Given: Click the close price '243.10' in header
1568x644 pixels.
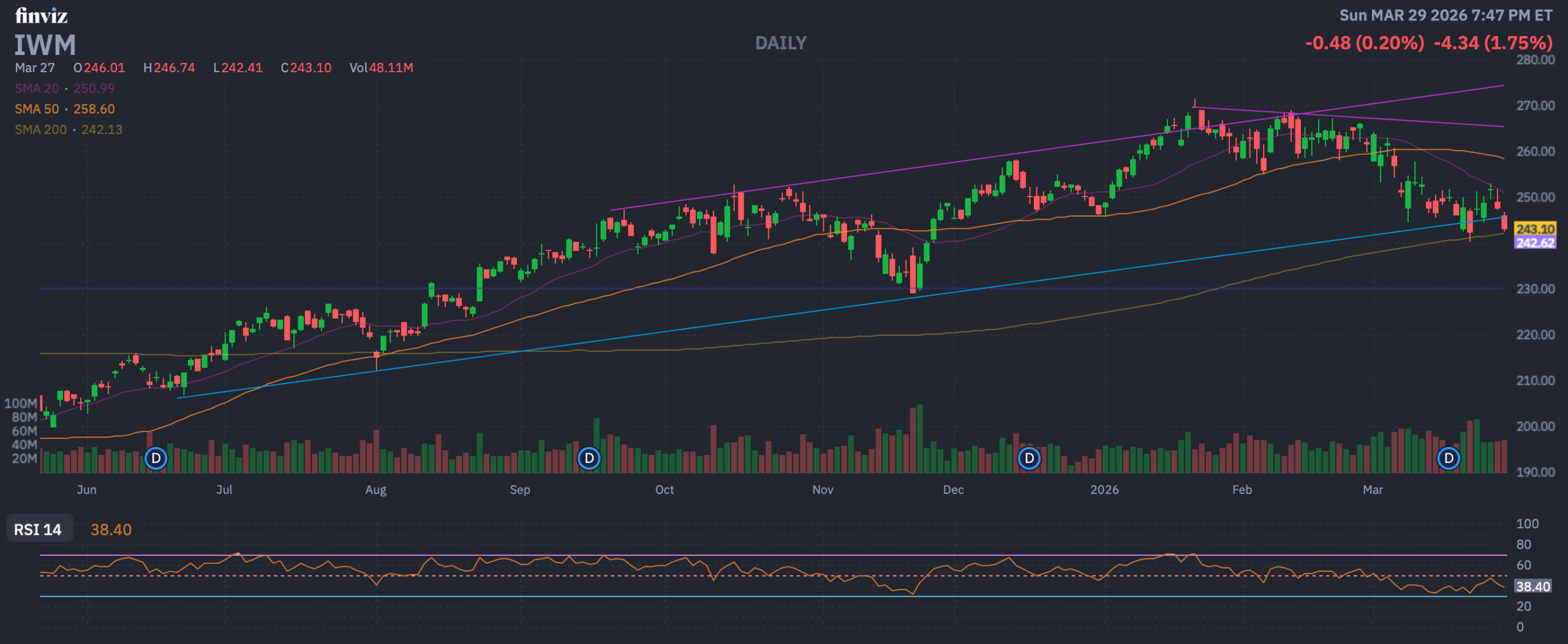Looking at the screenshot, I should 311,68.
